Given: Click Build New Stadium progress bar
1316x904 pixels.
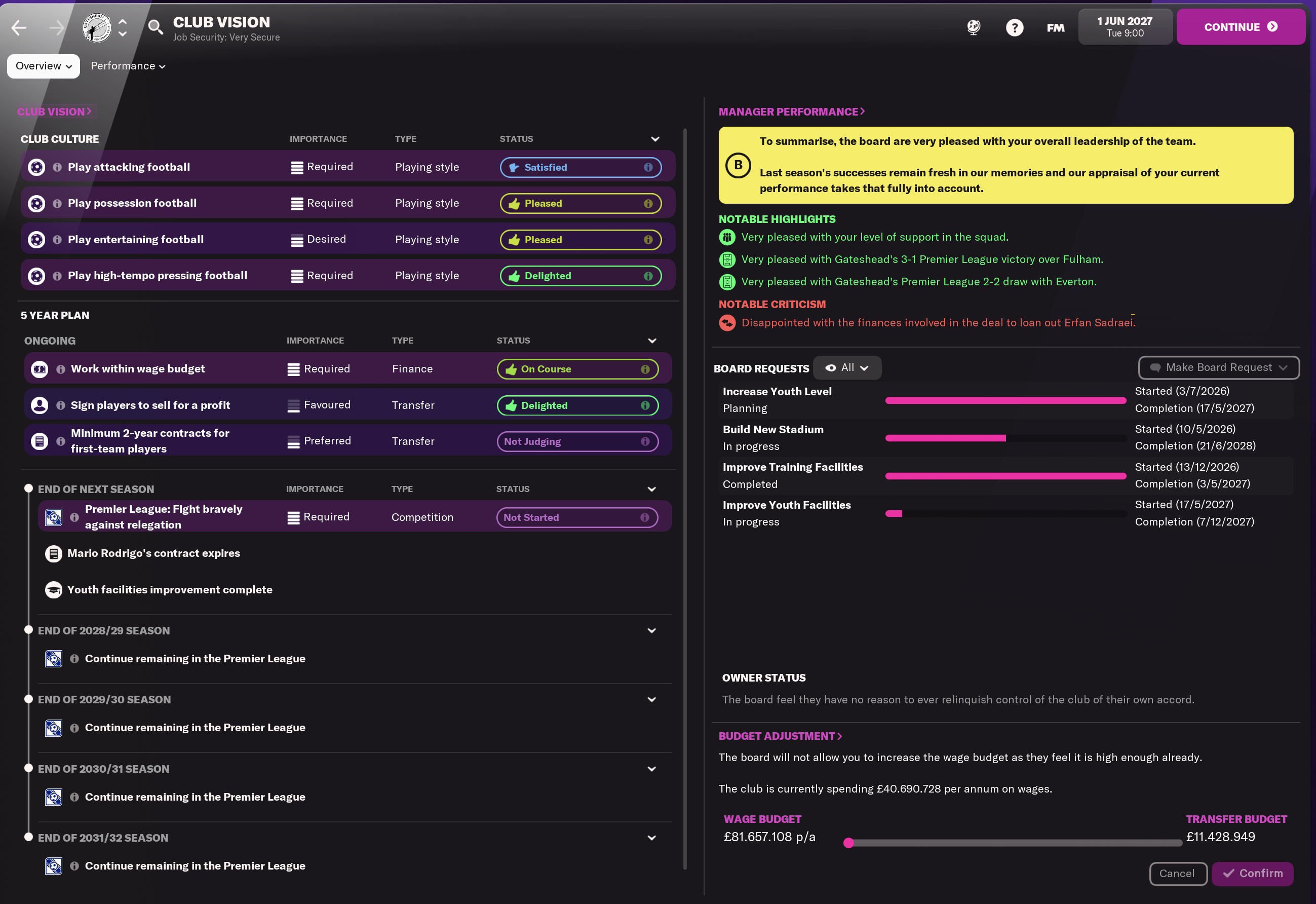Looking at the screenshot, I should [1005, 438].
